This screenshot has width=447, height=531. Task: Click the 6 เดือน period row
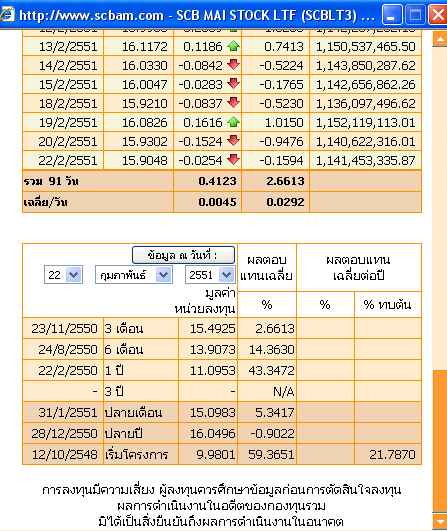(222, 349)
